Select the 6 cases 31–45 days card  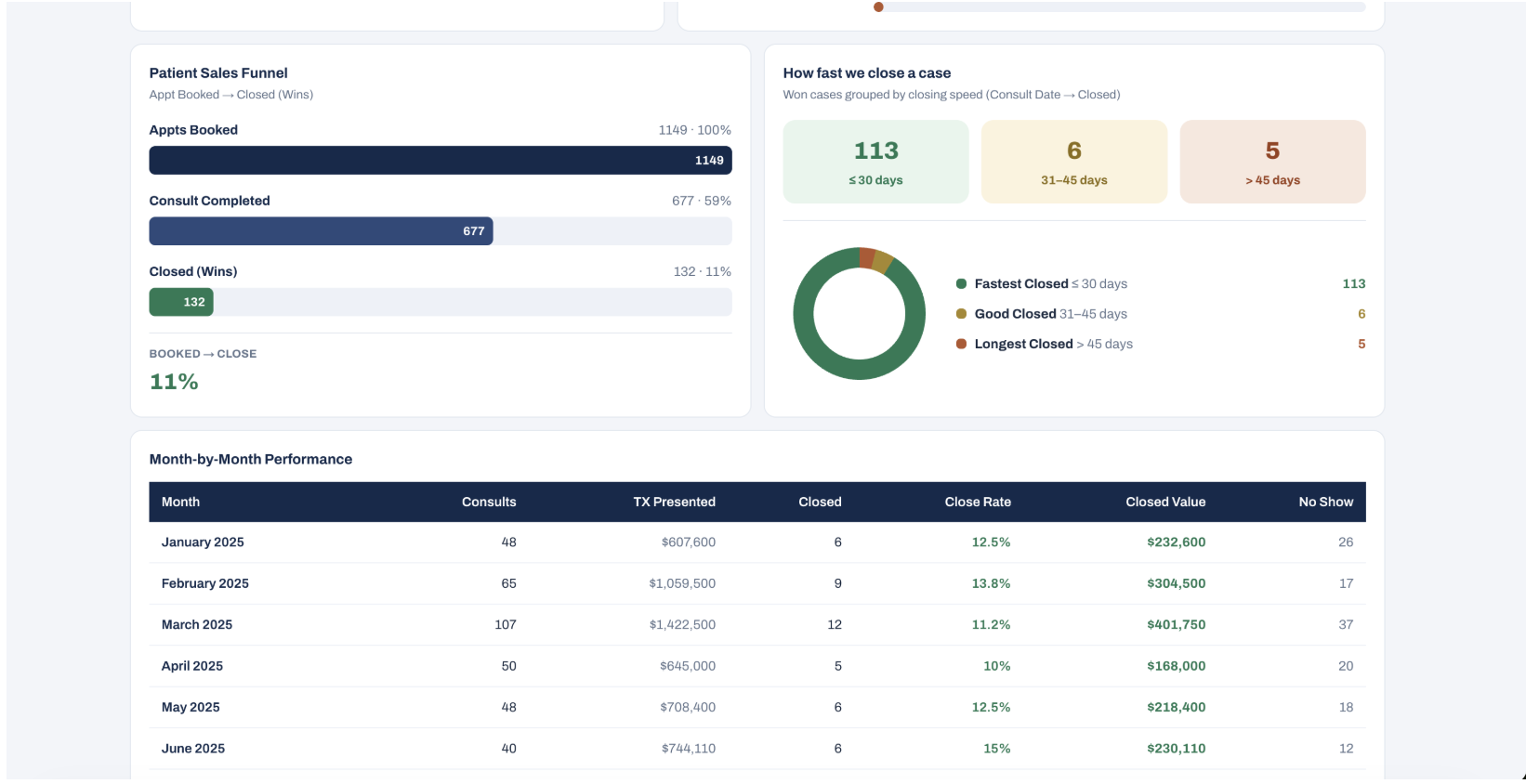tap(1074, 162)
